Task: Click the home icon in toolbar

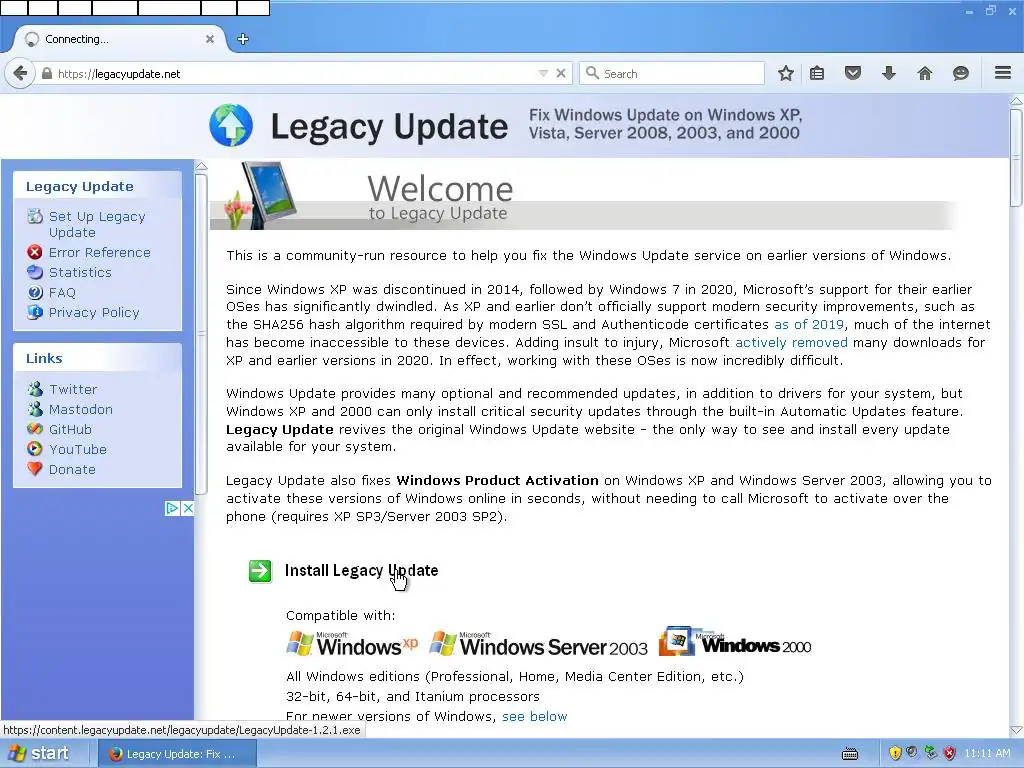Action: point(925,73)
